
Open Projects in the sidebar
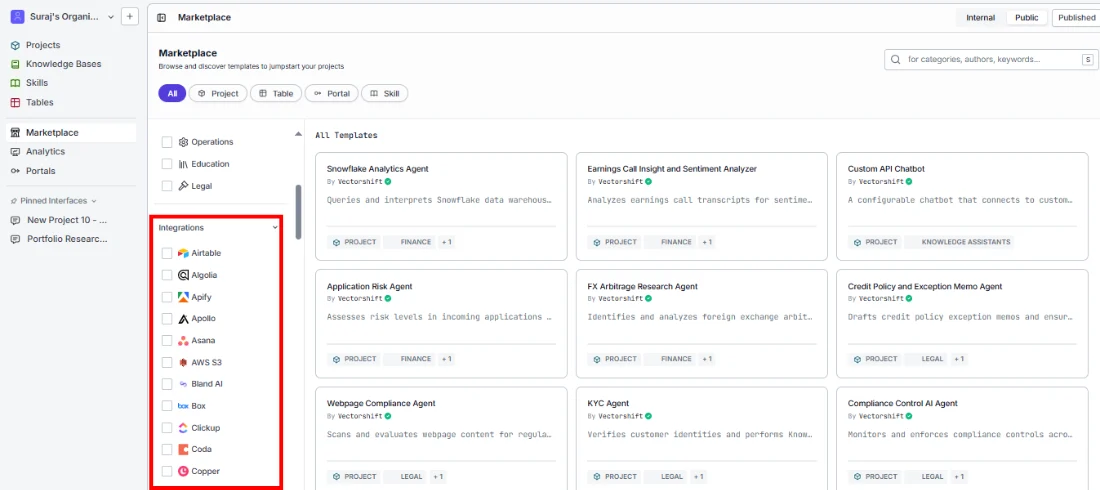(43, 45)
